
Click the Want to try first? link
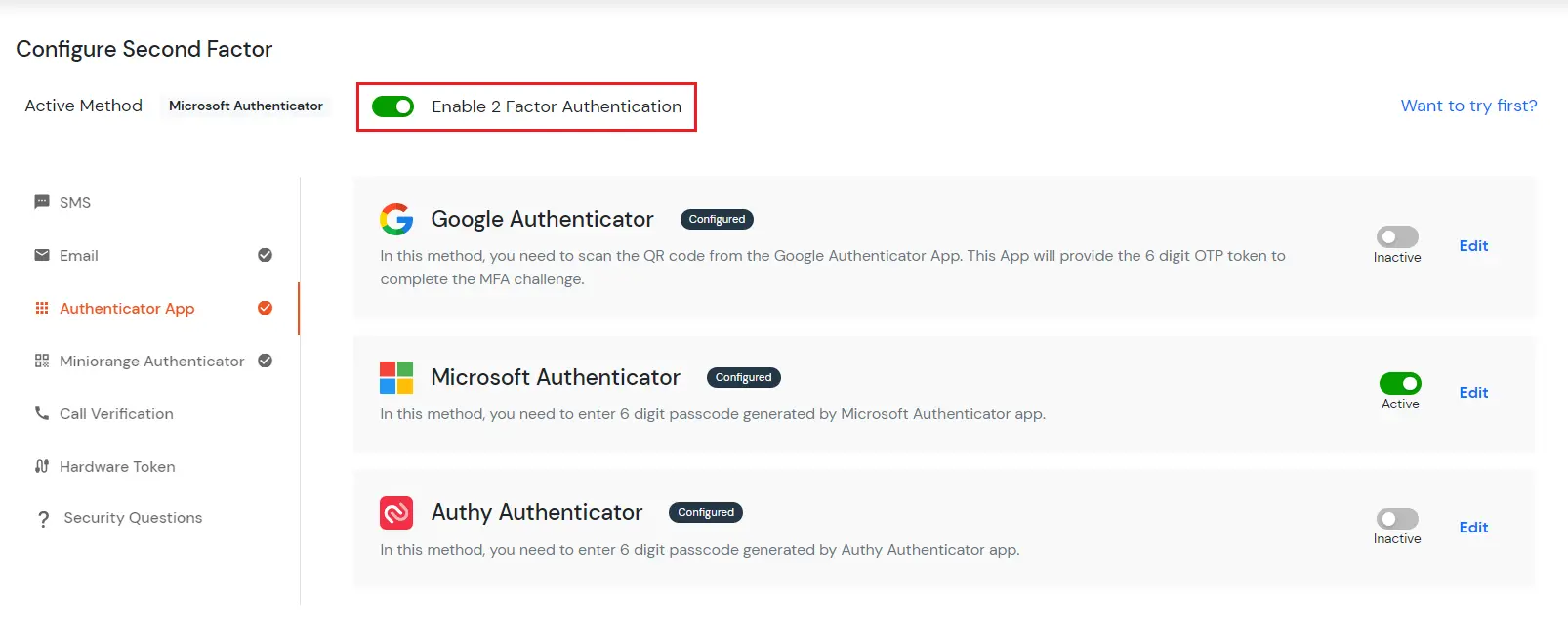[1468, 106]
